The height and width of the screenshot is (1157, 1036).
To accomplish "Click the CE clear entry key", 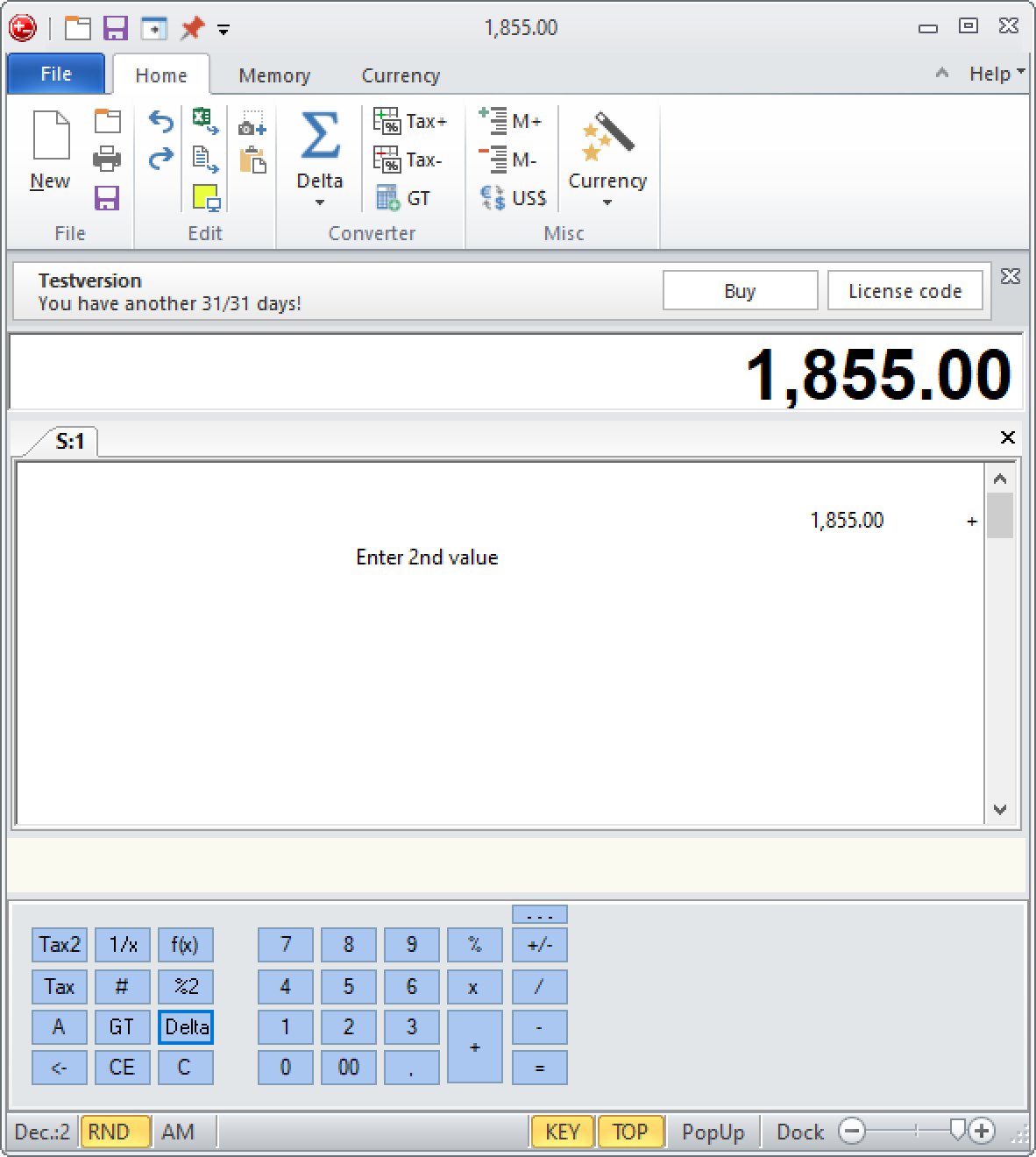I will tap(122, 1068).
